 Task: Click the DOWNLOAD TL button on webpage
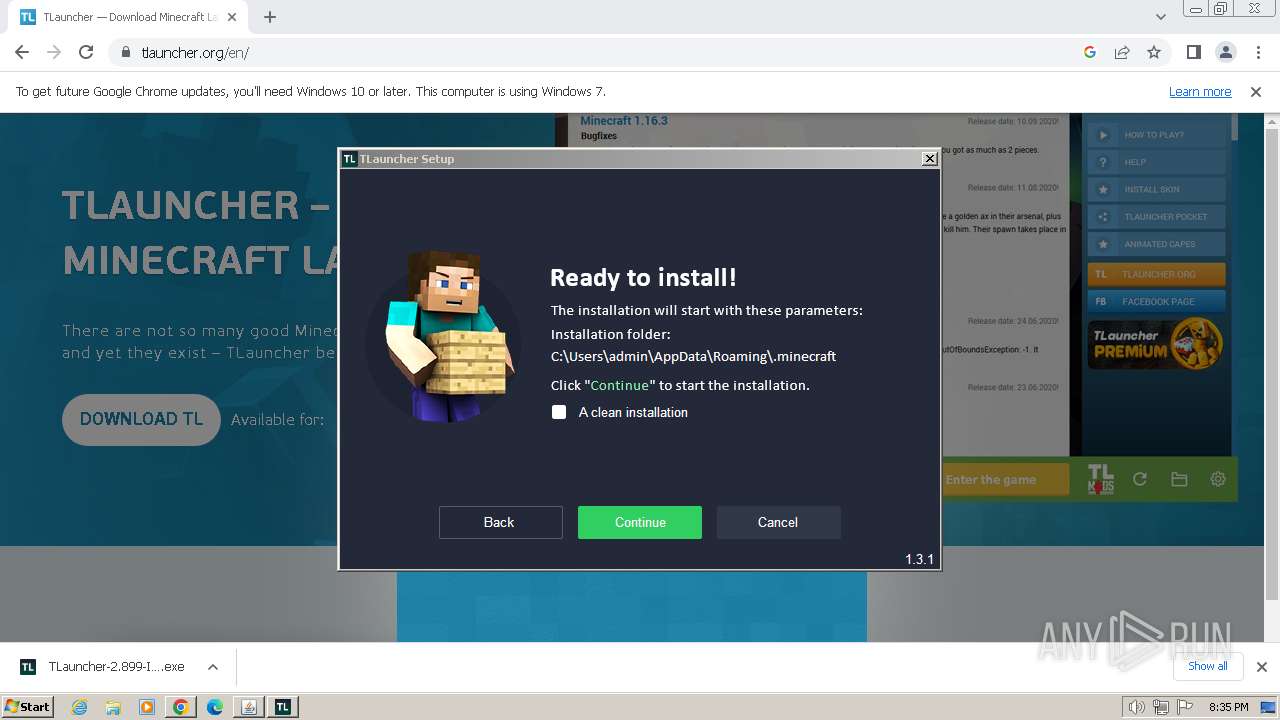[141, 419]
